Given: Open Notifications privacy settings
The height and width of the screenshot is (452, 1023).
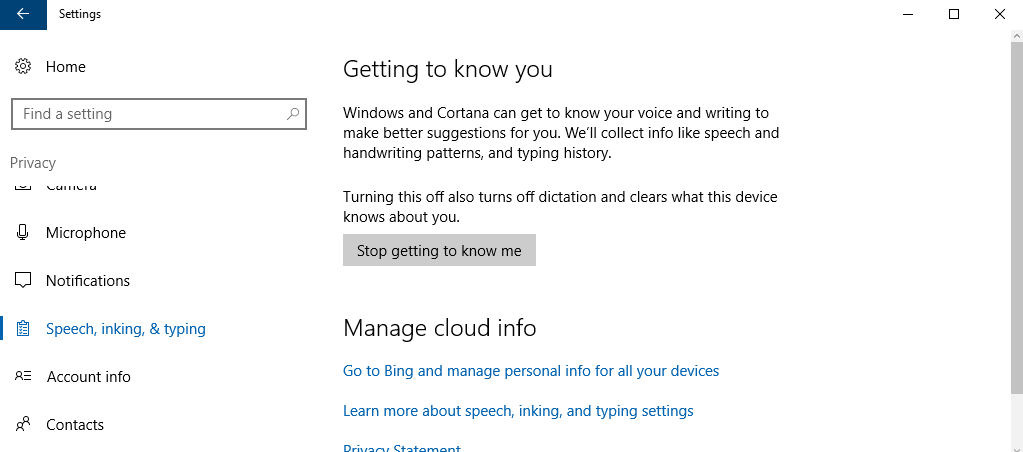Looking at the screenshot, I should 88,281.
